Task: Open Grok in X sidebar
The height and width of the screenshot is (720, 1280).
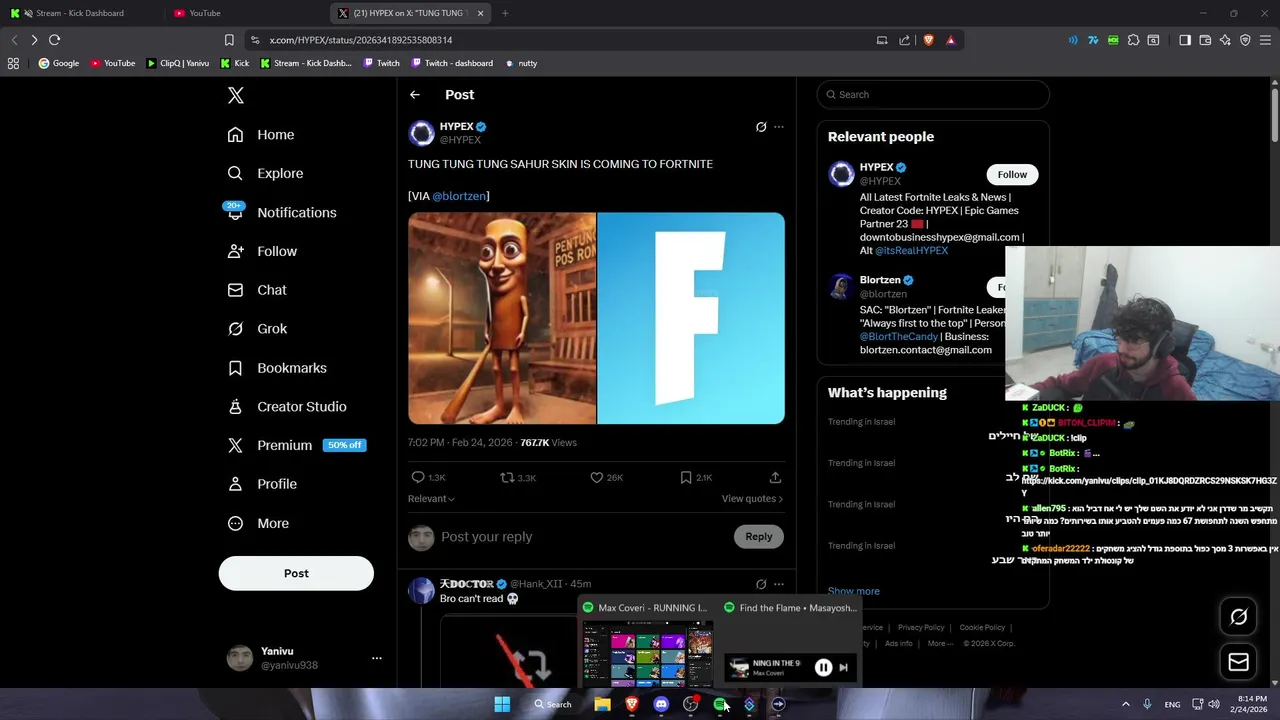Action: [257, 329]
